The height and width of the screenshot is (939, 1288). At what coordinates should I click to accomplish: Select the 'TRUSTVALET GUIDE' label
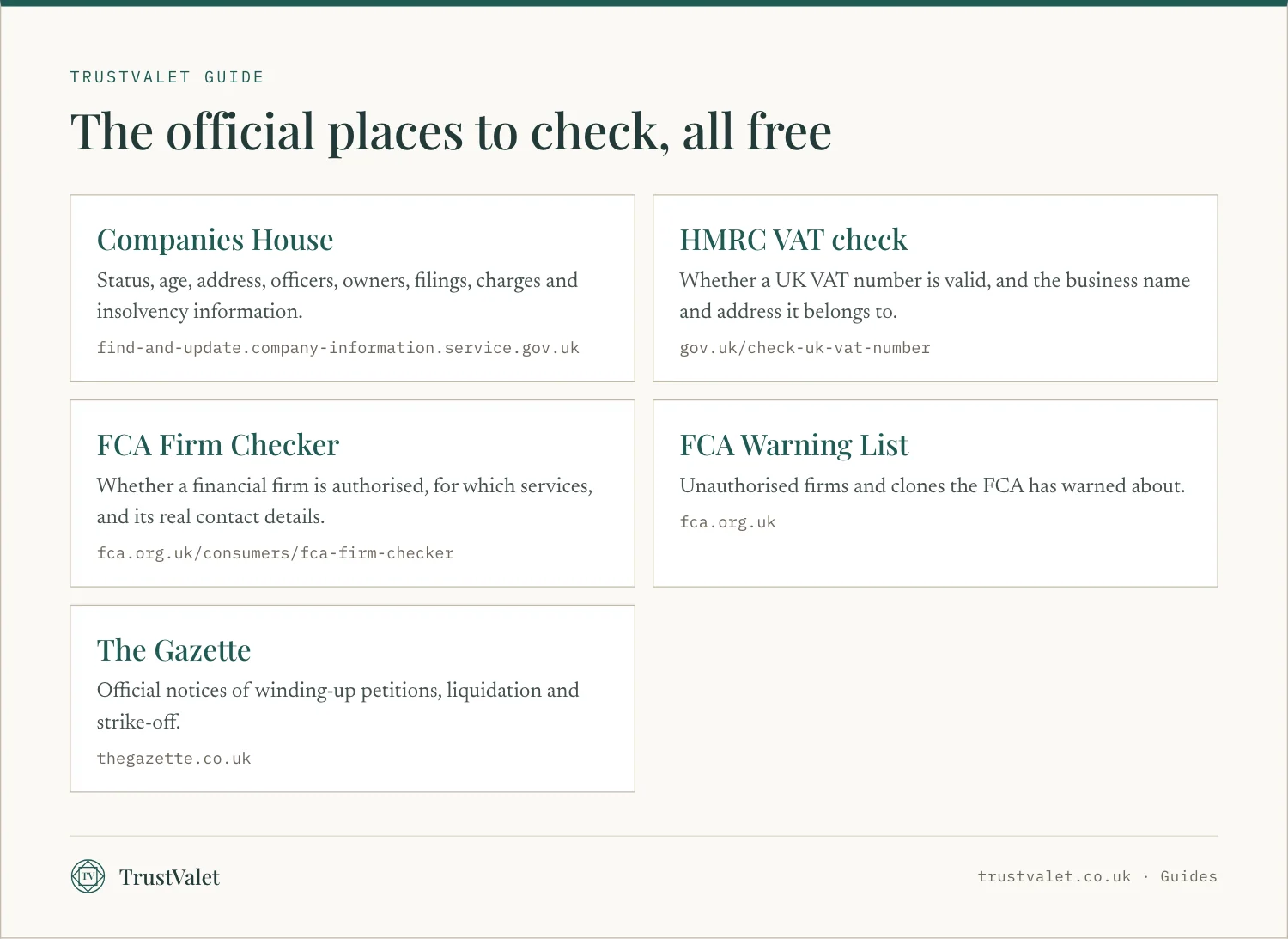coord(167,77)
